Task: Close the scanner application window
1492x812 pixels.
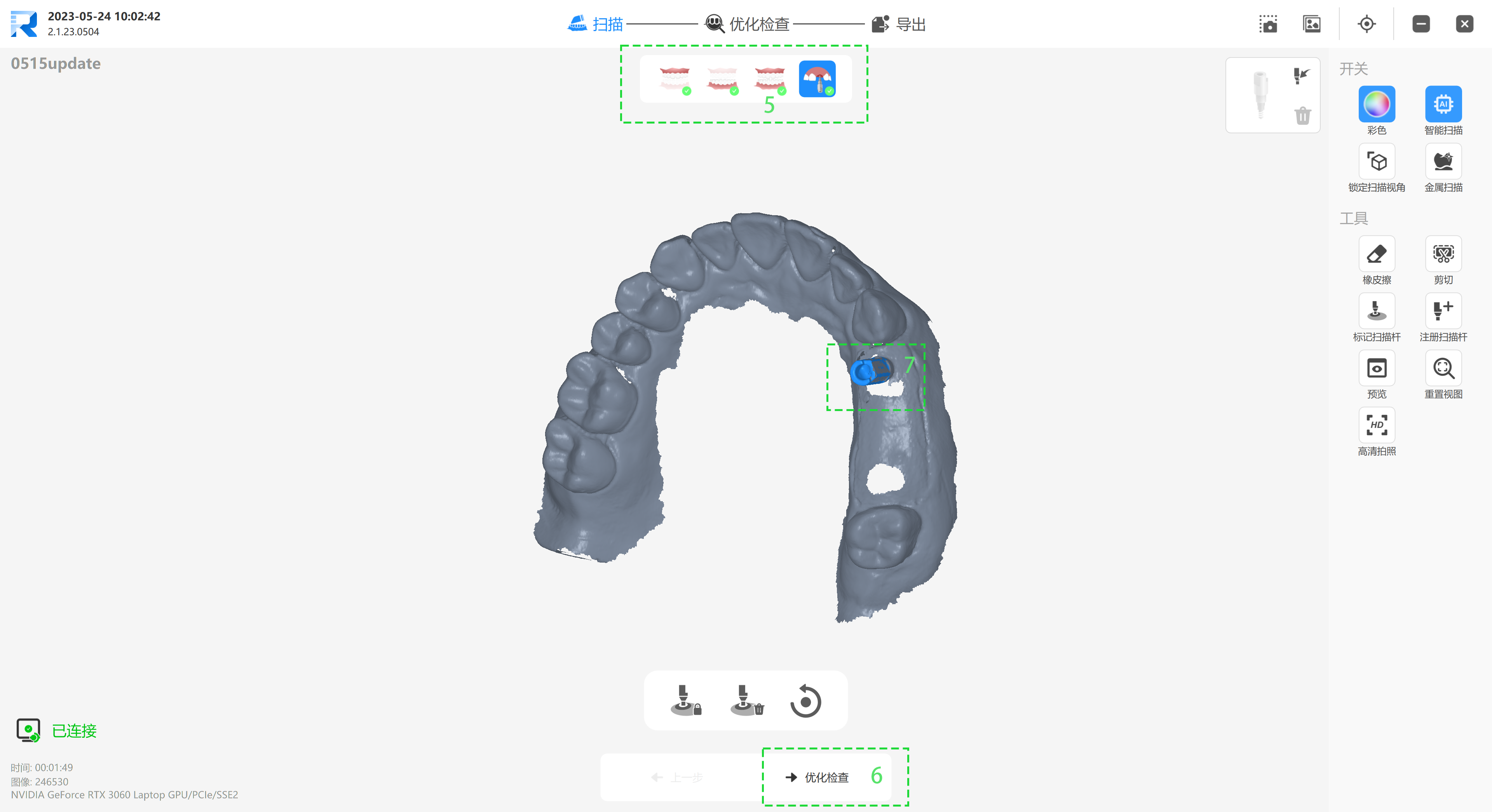Action: (1464, 24)
